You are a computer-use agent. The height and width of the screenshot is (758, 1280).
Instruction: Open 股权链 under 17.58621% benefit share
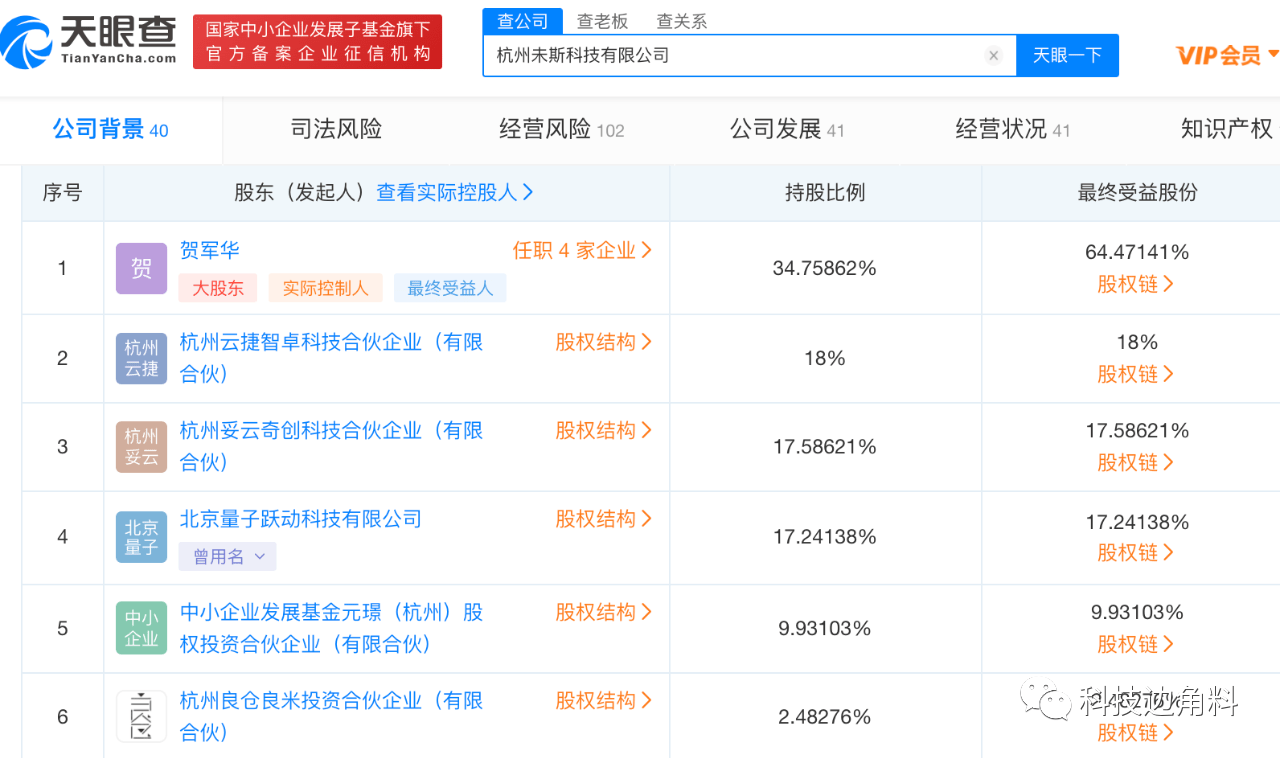coord(1136,463)
